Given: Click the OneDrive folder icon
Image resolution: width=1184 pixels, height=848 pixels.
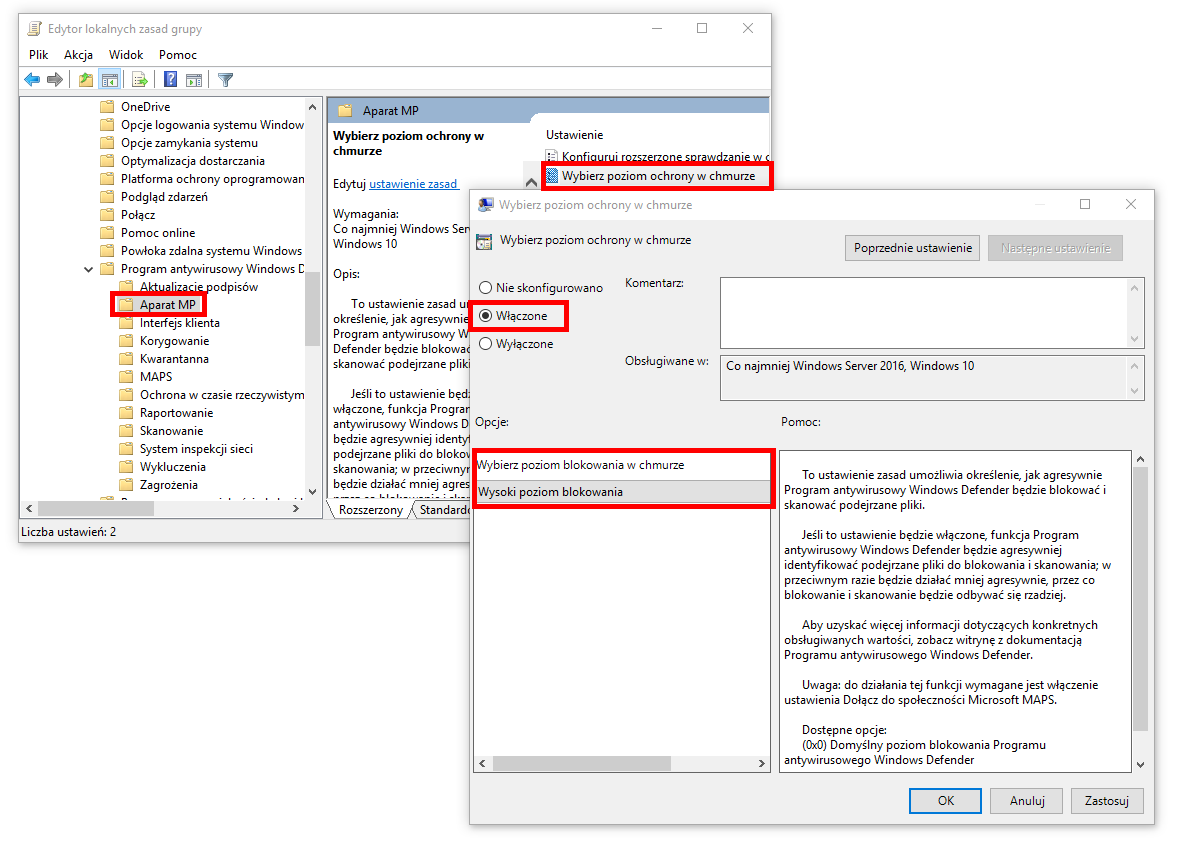Looking at the screenshot, I should [107, 106].
